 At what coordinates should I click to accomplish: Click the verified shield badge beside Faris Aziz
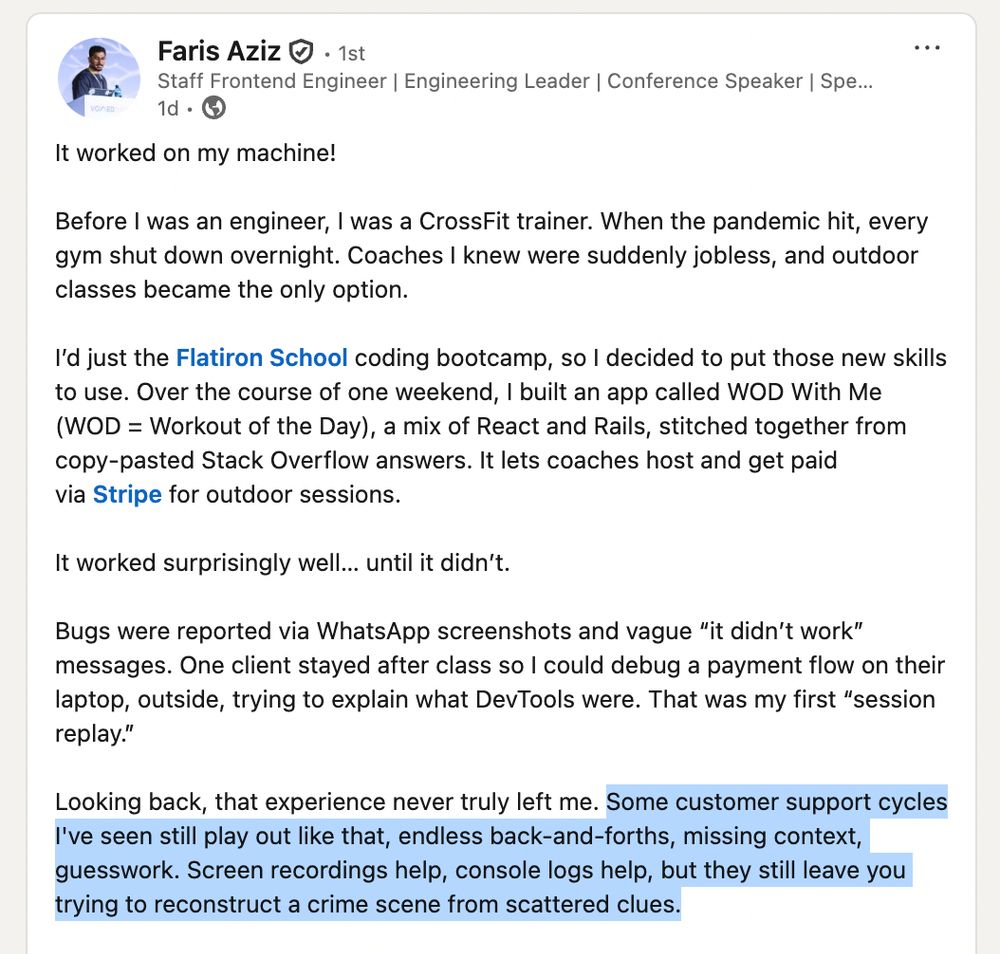coord(301,52)
